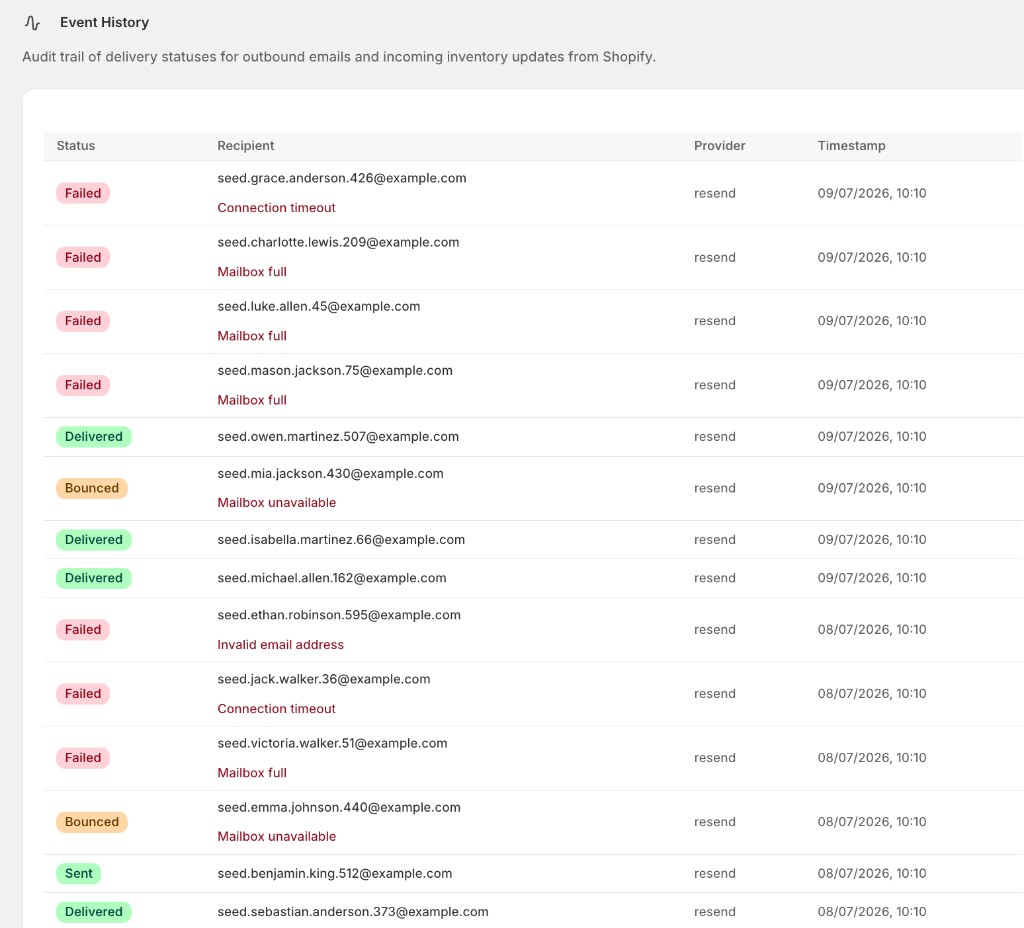Select seed.isabella.martinez.66@example.com recipient
1024x928 pixels.
(x=341, y=539)
